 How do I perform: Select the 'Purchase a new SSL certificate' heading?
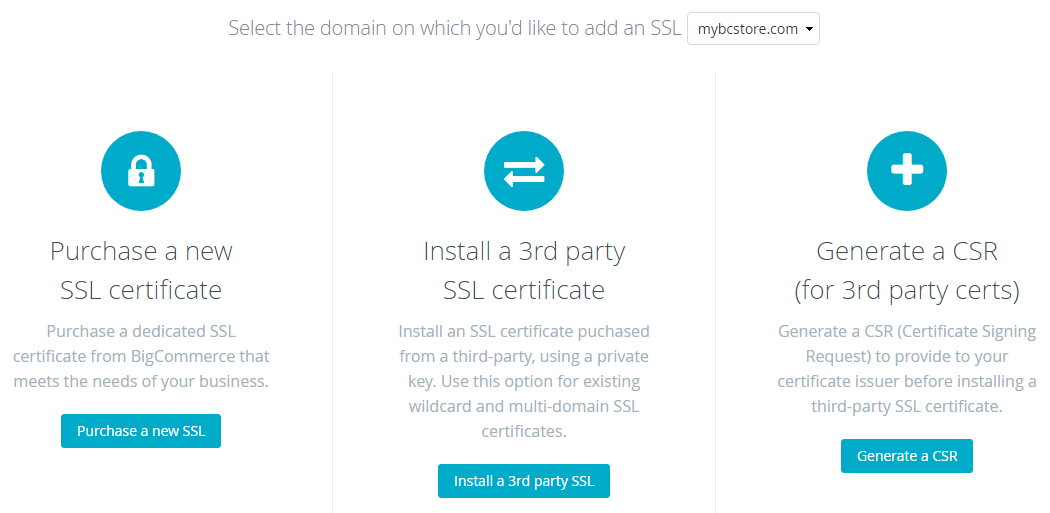[x=141, y=271]
